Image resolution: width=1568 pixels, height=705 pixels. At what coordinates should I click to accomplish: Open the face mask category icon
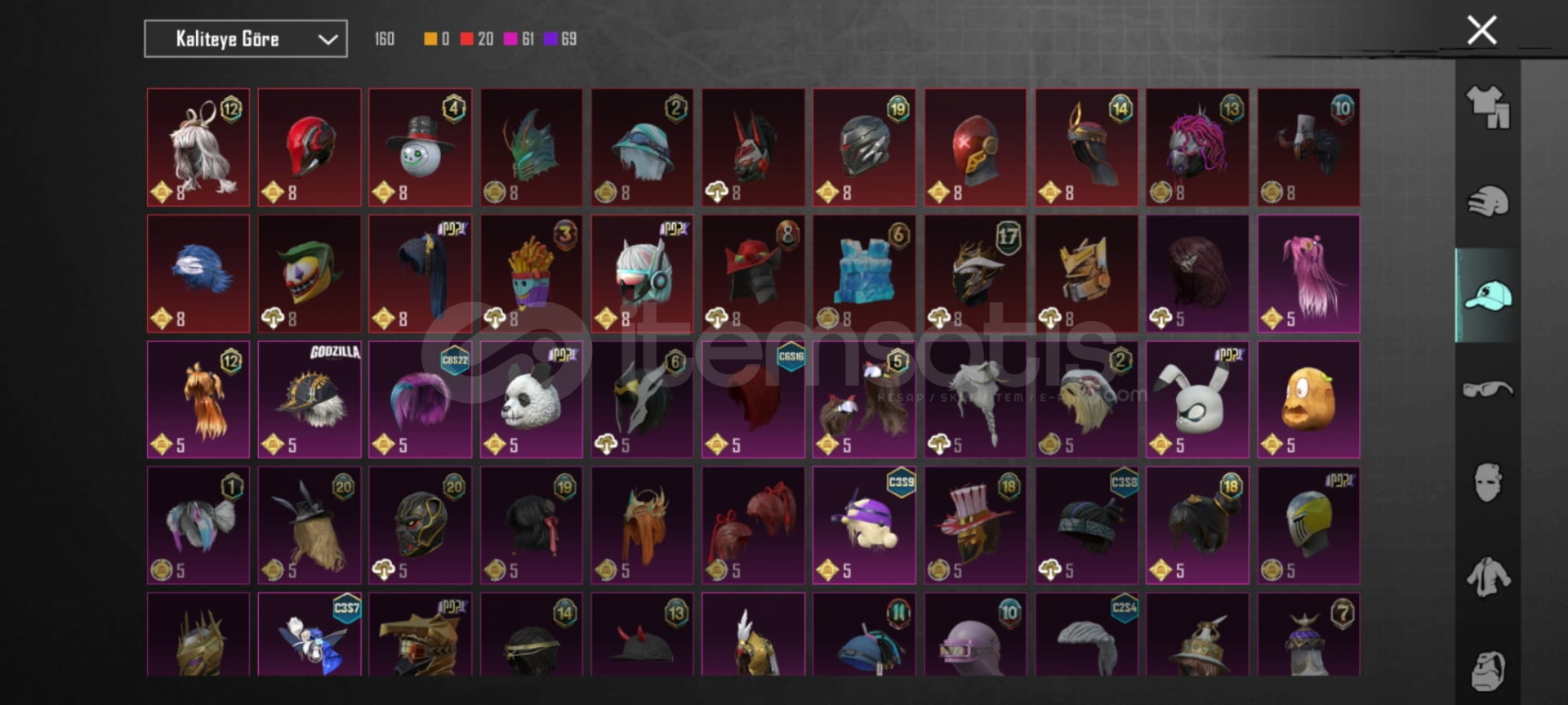pyautogui.click(x=1488, y=483)
